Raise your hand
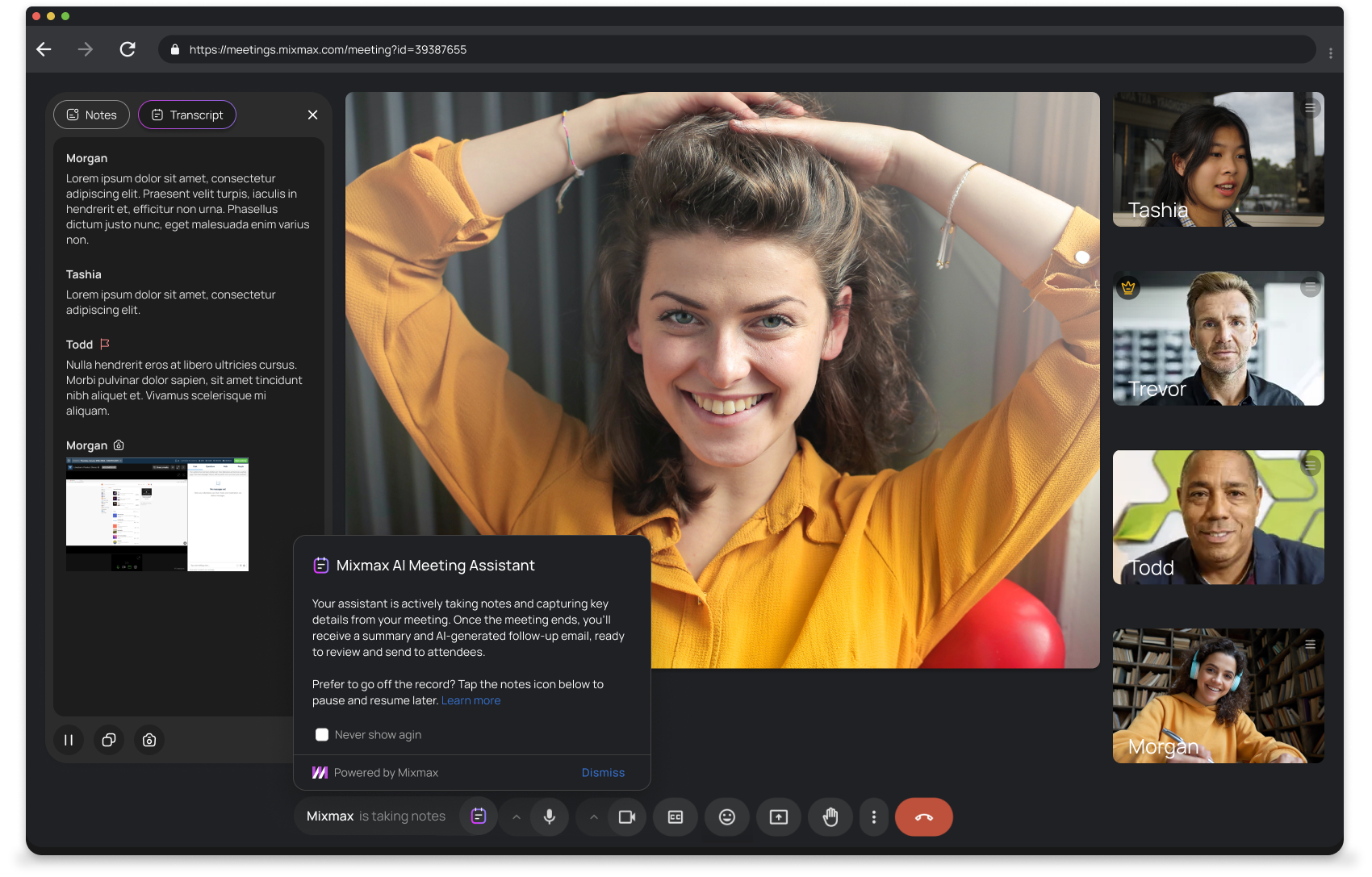Screen dimensions: 1372x877 click(830, 817)
